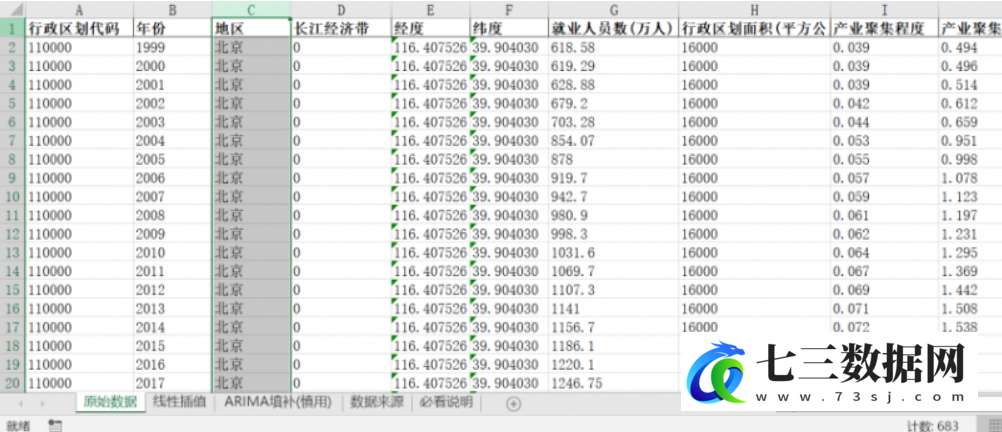Viewport: 1002px width, 432px height.
Task: Click the 行政区划面积 header cell
Action: pos(754,29)
